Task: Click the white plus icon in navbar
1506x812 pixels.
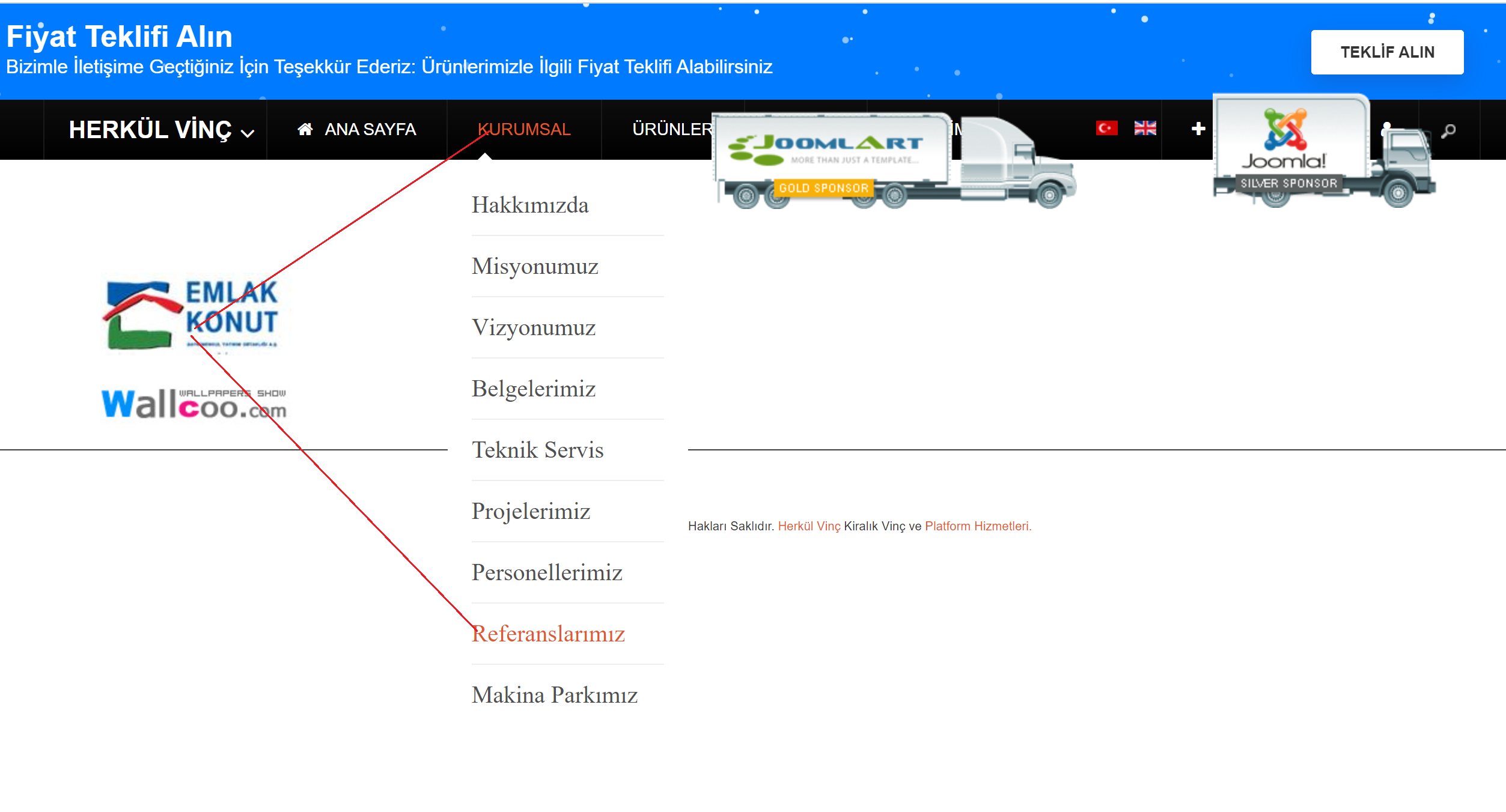Action: tap(1198, 129)
